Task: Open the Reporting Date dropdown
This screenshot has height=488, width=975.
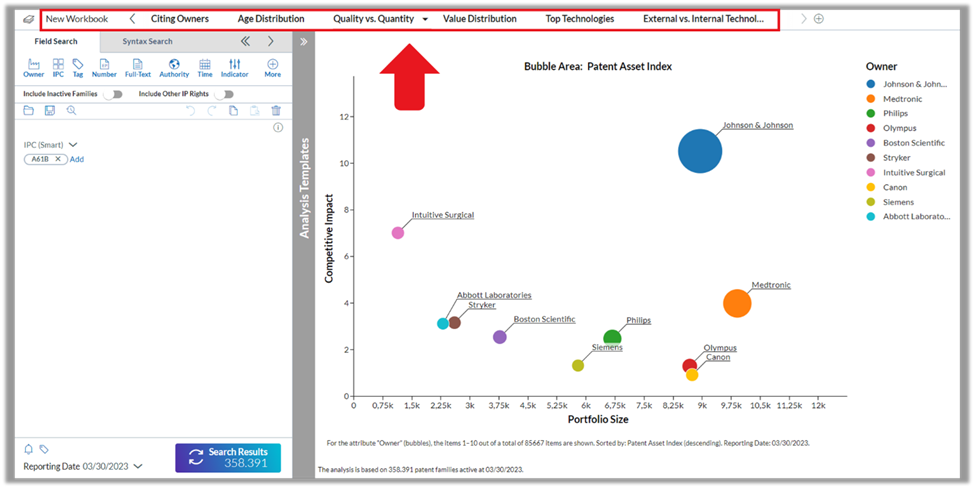Action: 138,466
